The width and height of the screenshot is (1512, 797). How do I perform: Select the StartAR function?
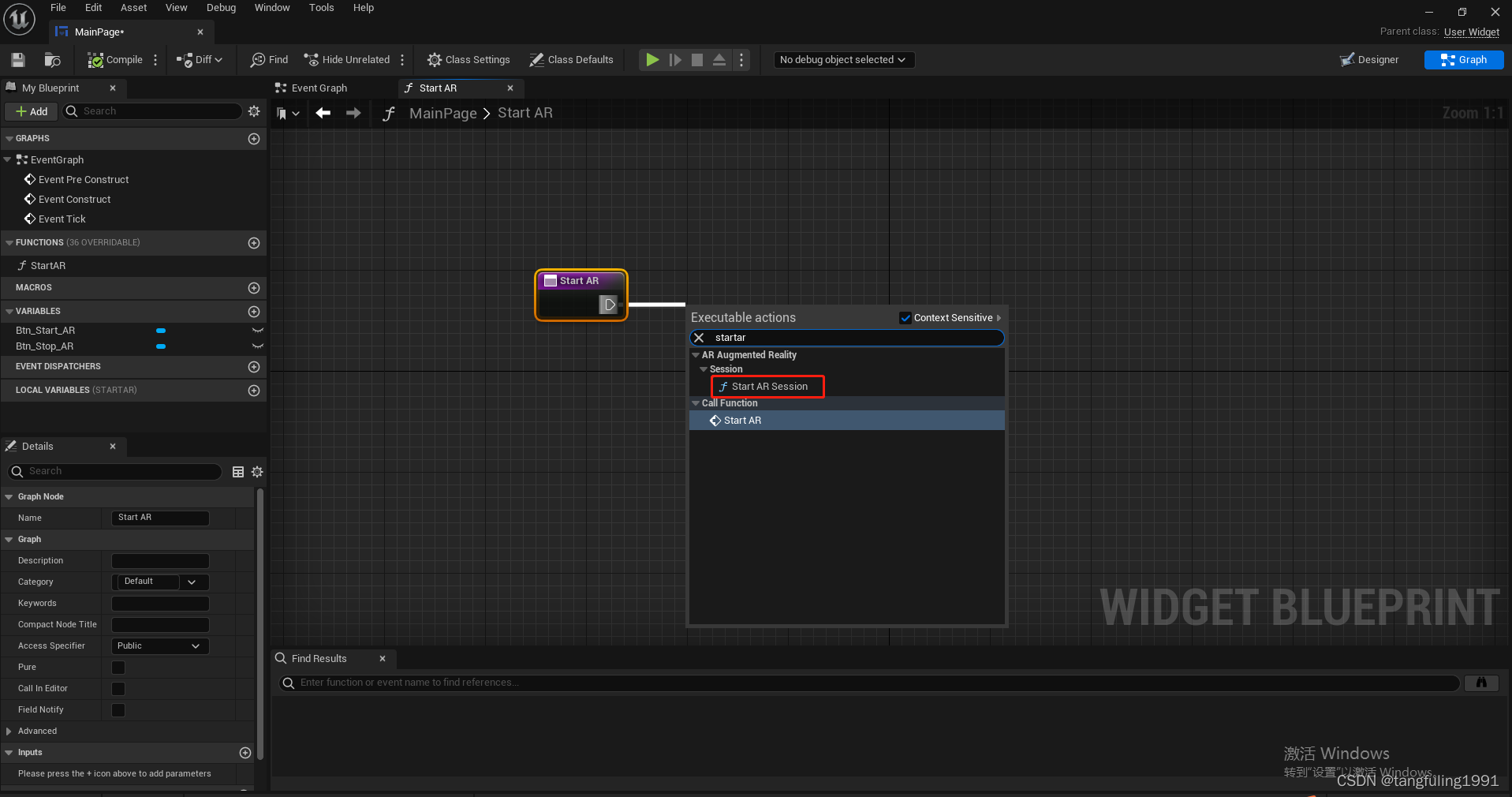47,266
